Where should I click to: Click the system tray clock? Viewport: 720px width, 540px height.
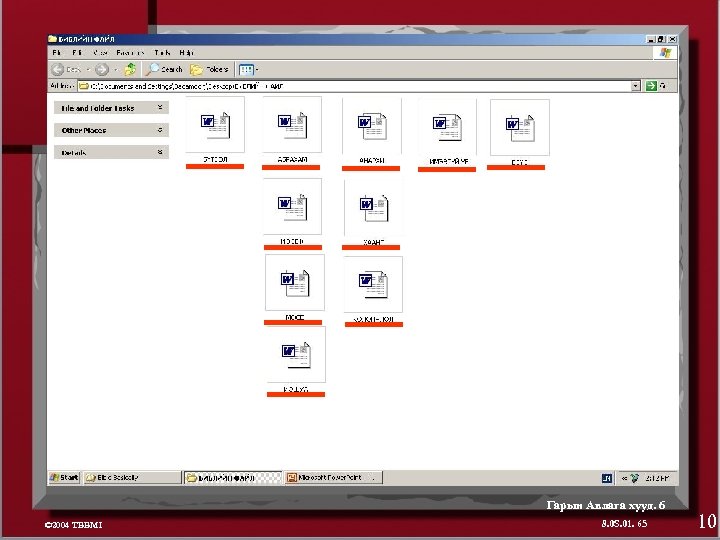657,478
